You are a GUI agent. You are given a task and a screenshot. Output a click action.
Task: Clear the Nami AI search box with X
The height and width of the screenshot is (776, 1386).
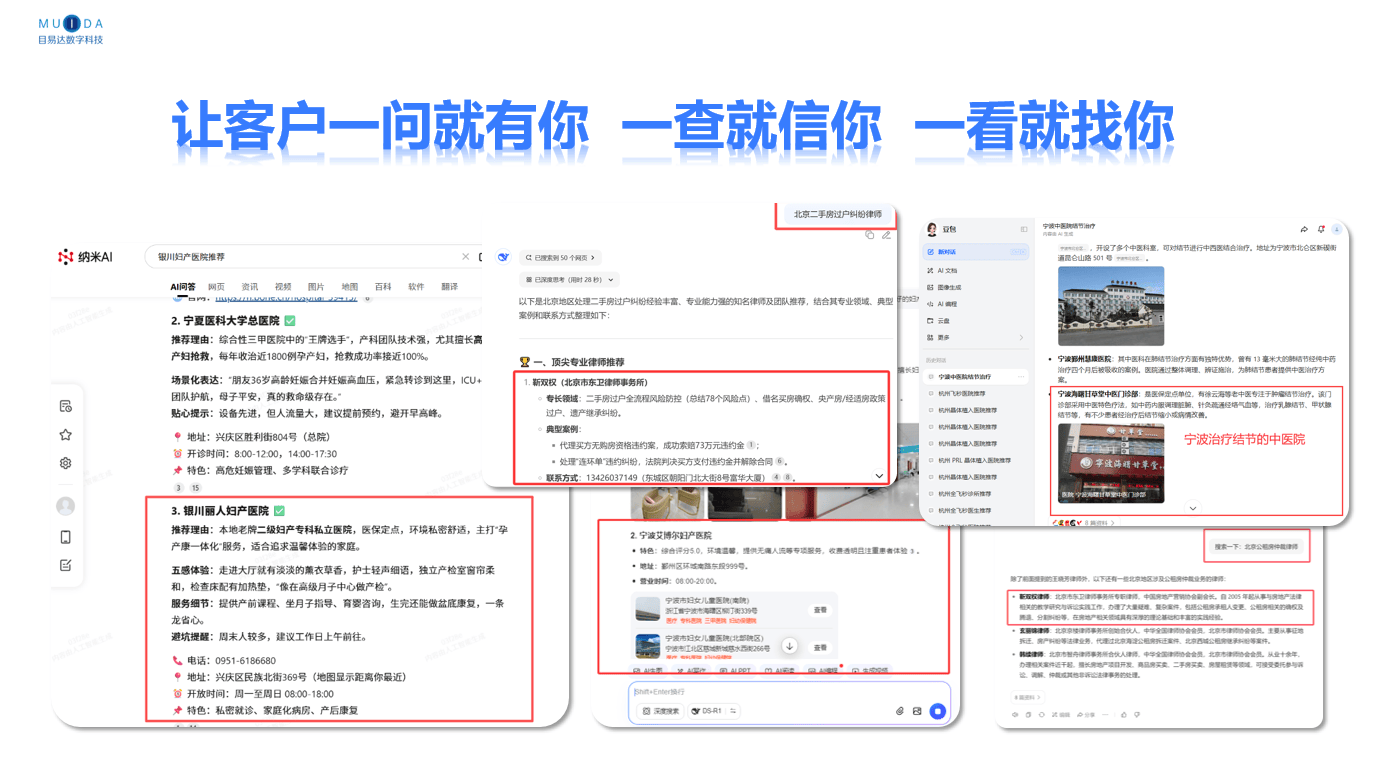click(465, 257)
